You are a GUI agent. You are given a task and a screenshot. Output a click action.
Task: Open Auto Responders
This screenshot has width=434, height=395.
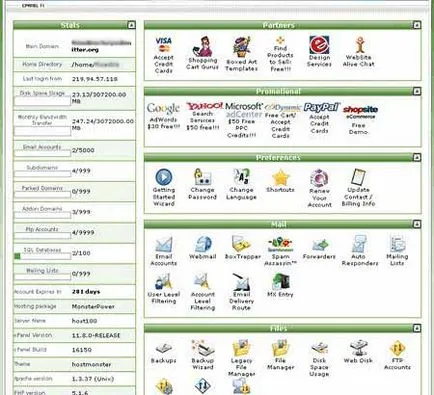[359, 244]
